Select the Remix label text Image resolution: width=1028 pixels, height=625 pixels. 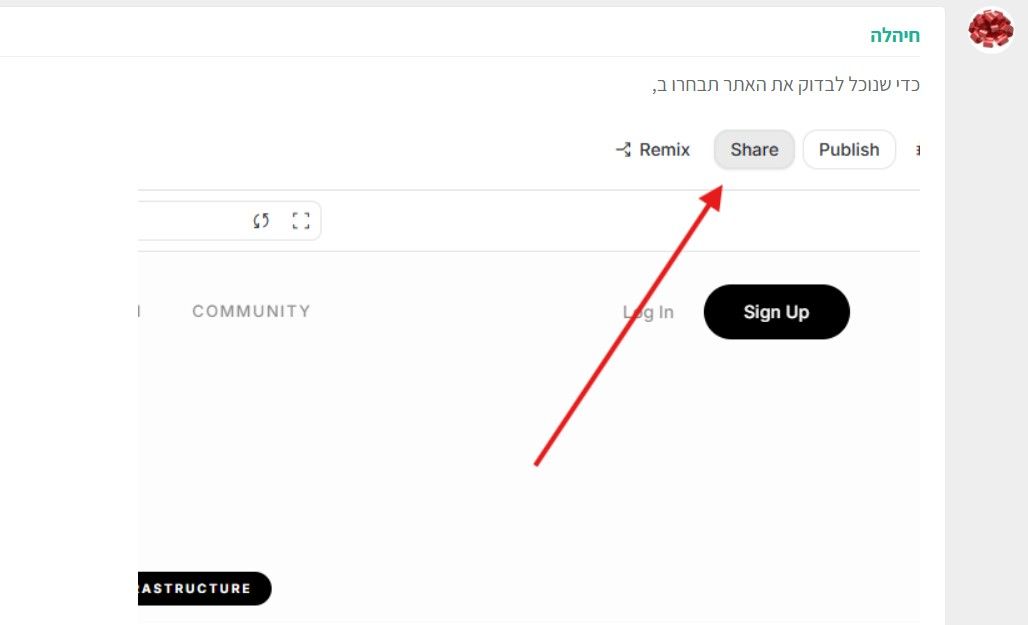click(x=664, y=150)
